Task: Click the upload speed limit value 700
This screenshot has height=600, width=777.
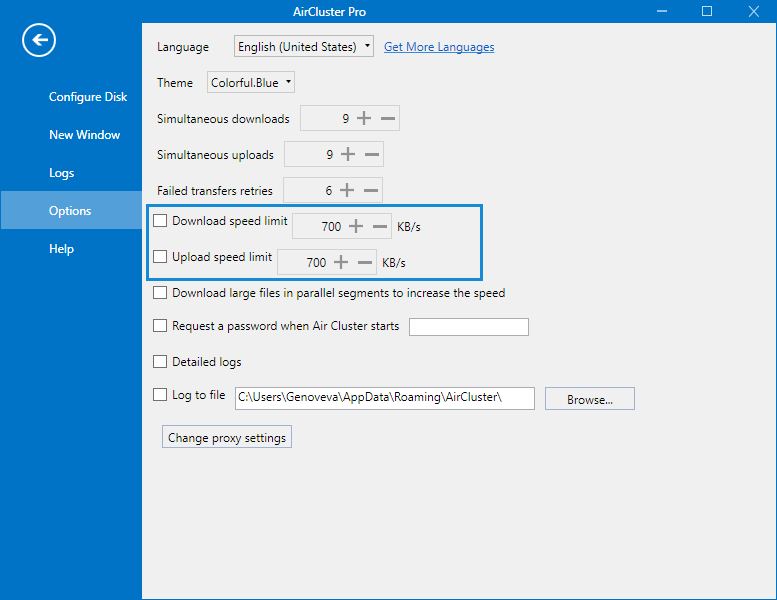Action: pyautogui.click(x=316, y=263)
